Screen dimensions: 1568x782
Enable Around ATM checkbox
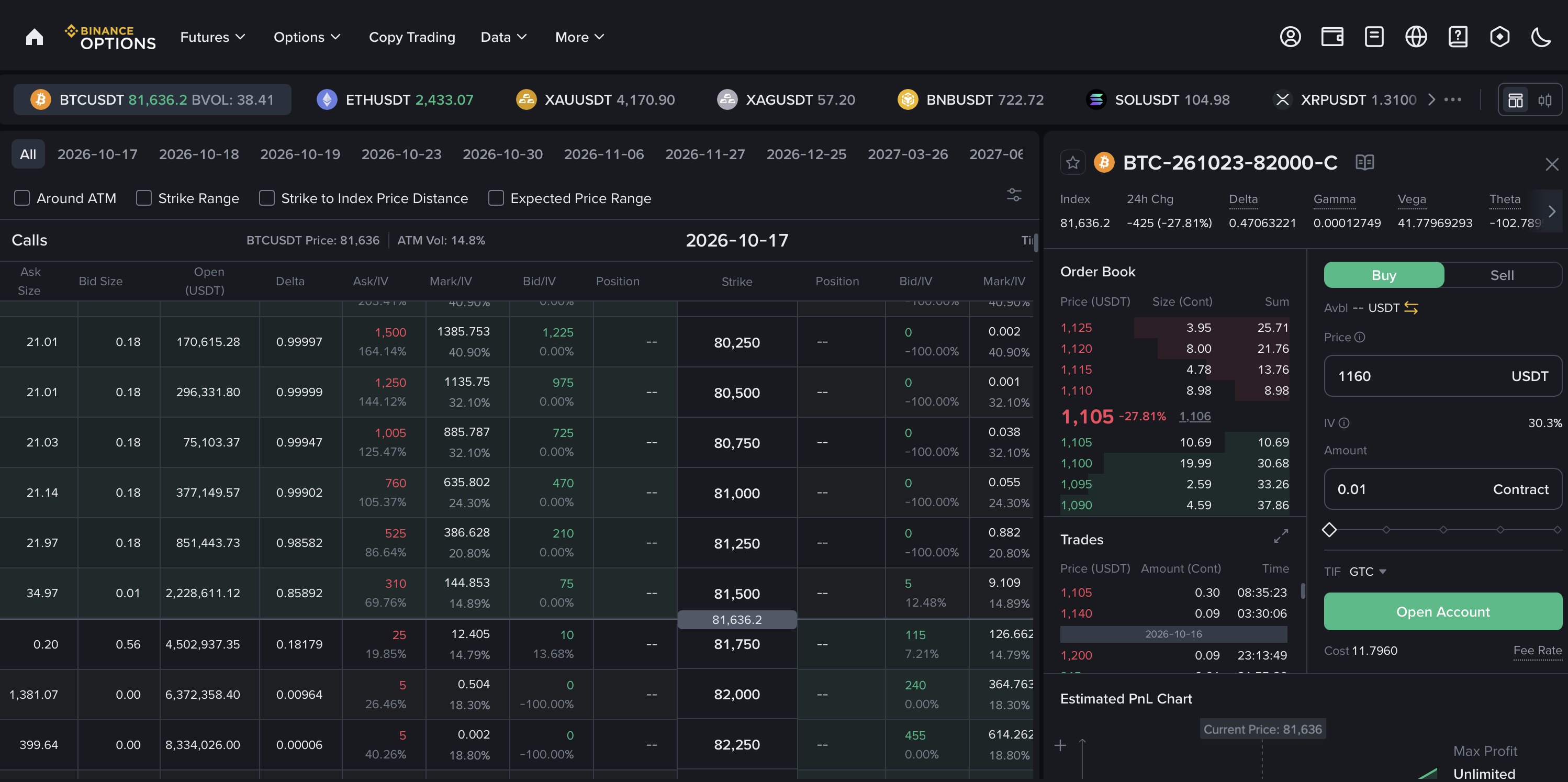22,198
